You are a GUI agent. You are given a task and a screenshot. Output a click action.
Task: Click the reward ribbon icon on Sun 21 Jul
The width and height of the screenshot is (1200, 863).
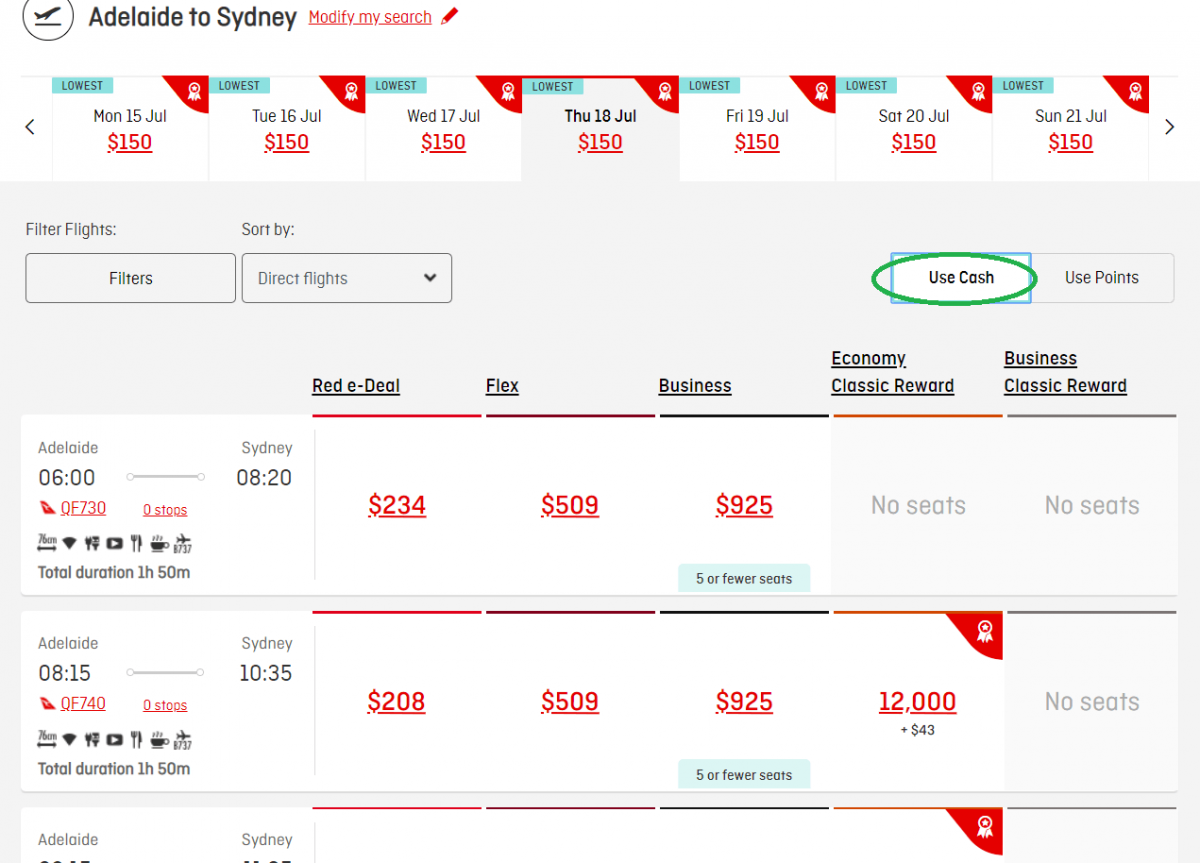(1135, 92)
